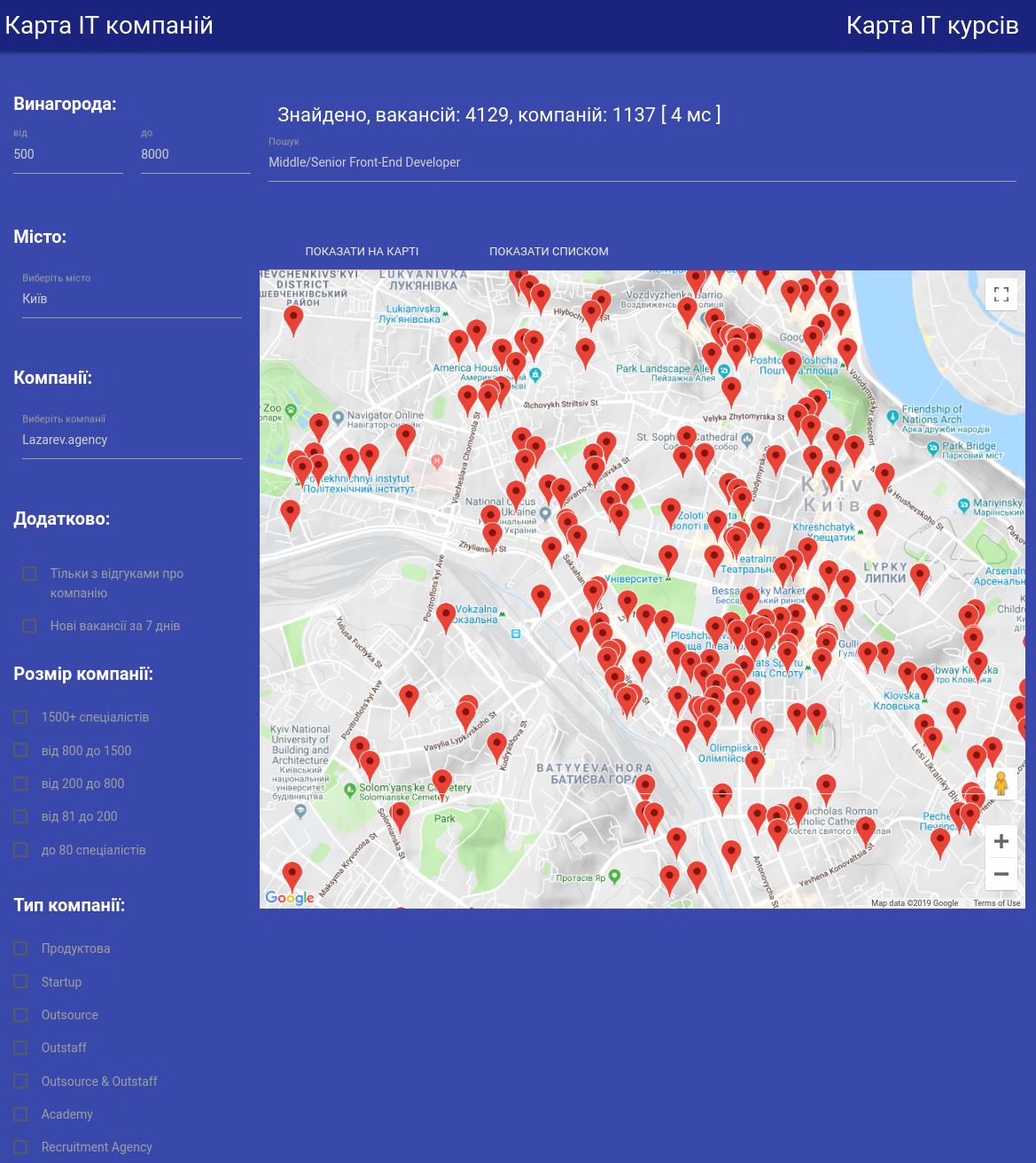
Task: Click the 'Terms of Use' link
Action: (996, 902)
